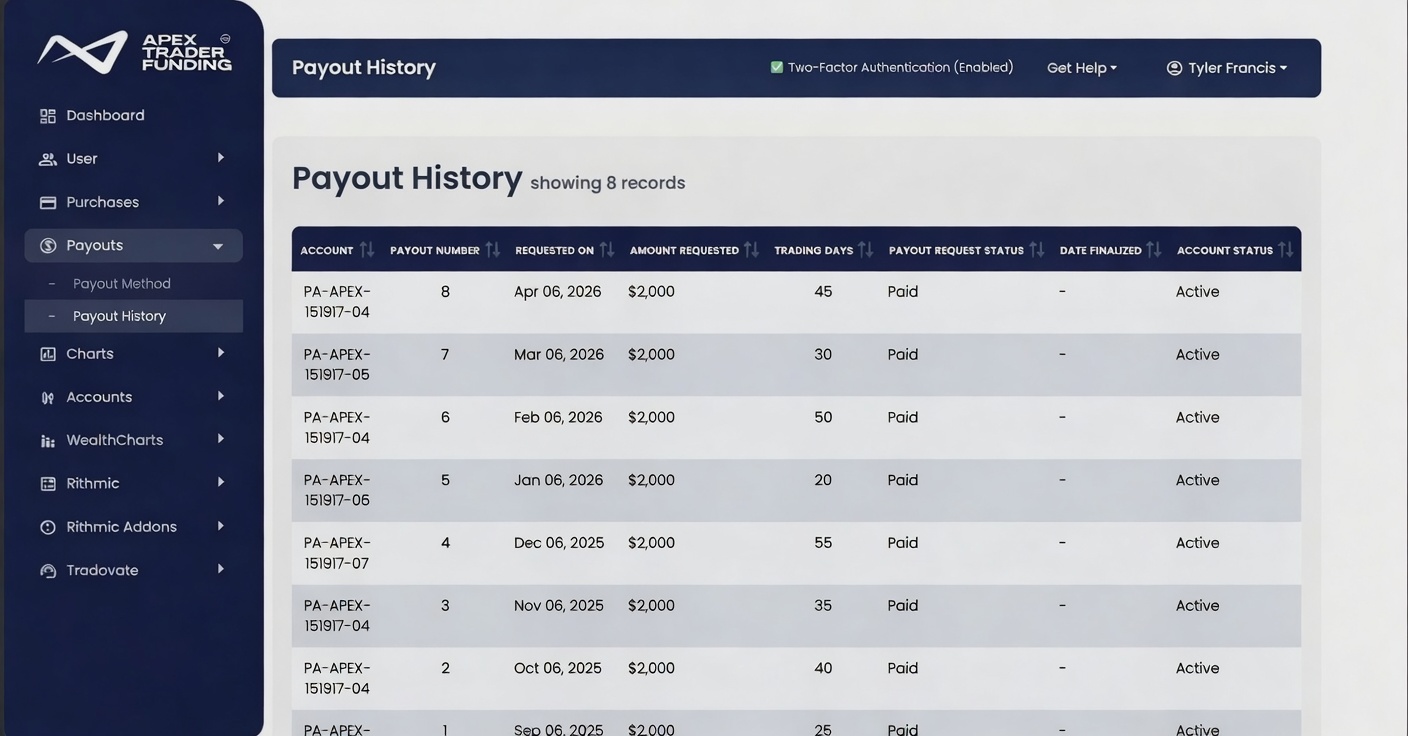This screenshot has height=736, width=1408.
Task: Sort by Payout Request Status arrows
Action: [x=1036, y=250]
